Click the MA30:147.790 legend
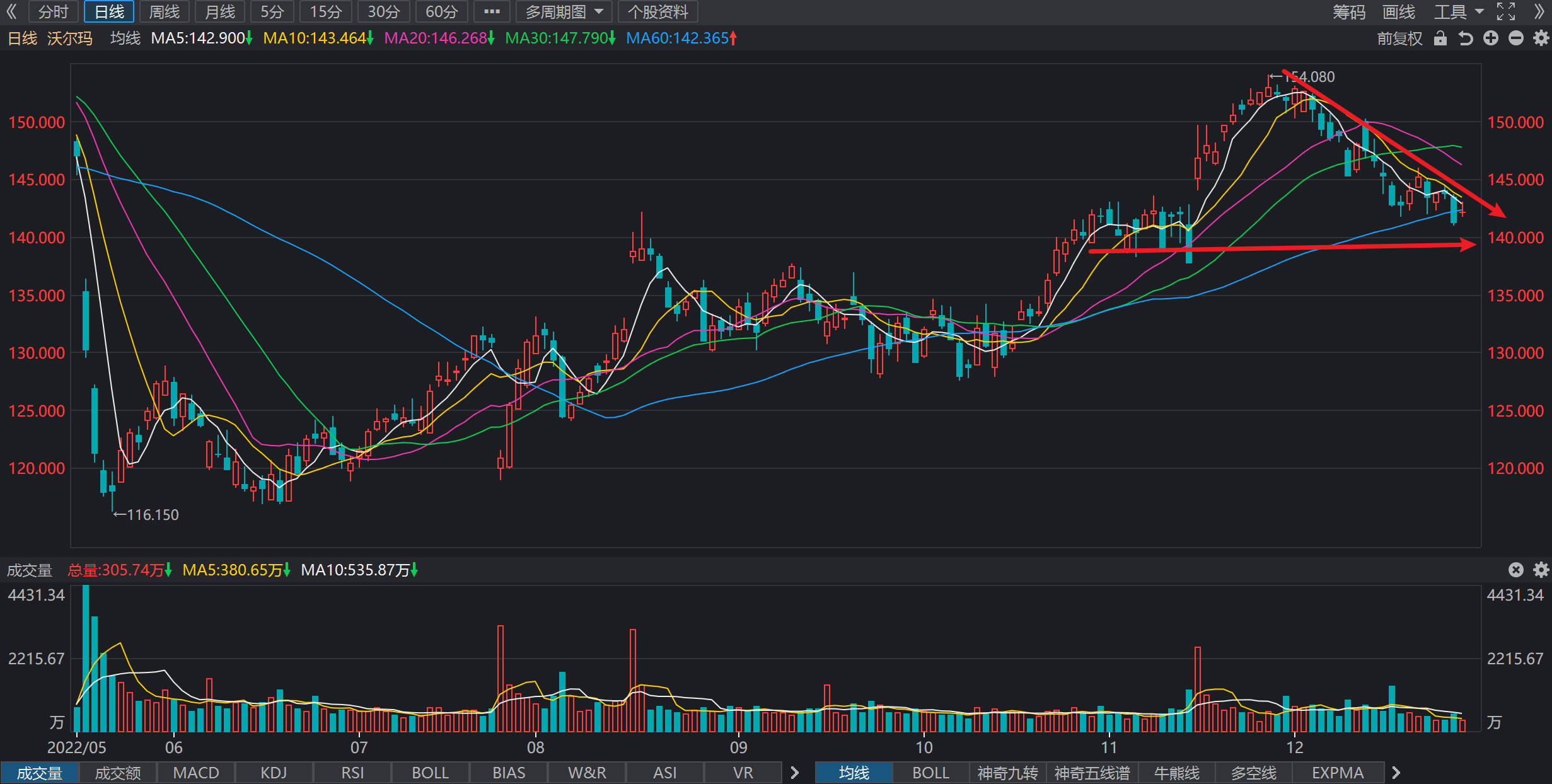This screenshot has height=784, width=1552. pos(560,38)
